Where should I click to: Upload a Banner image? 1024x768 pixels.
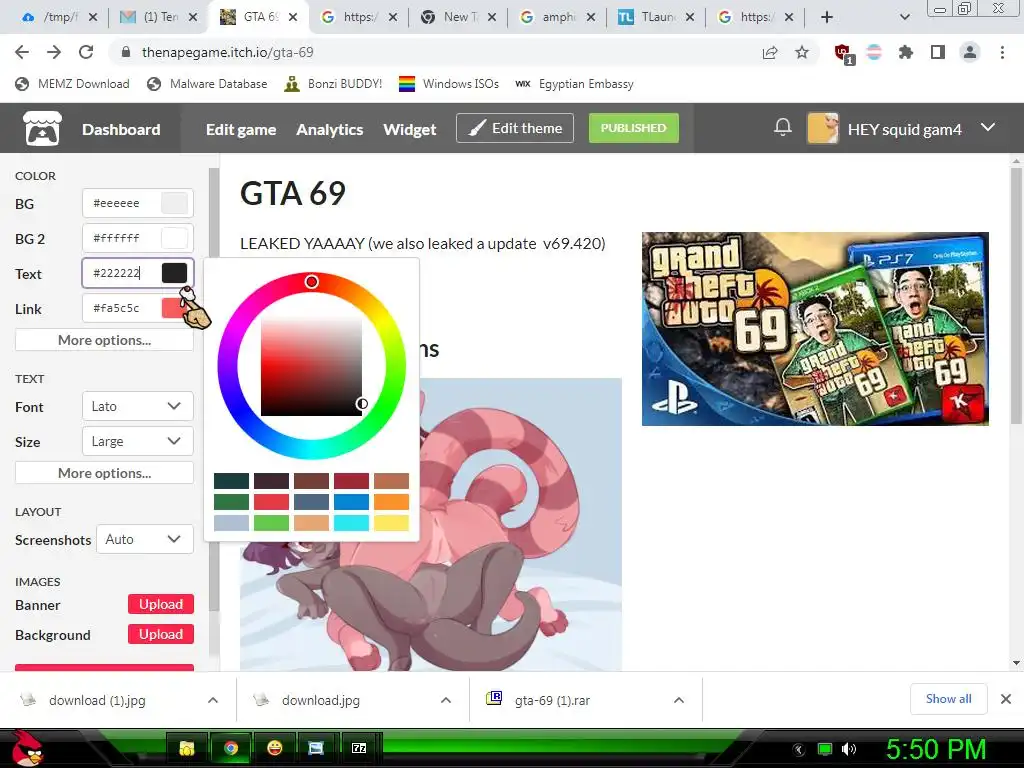pyautogui.click(x=161, y=604)
